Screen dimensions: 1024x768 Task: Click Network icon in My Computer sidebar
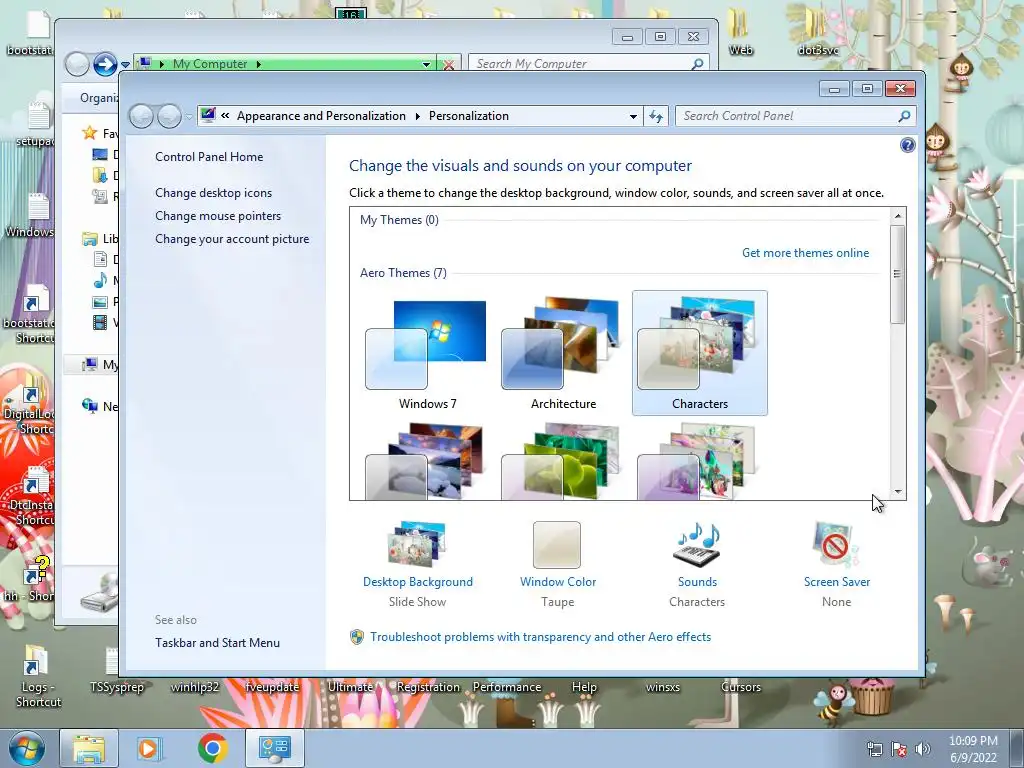[x=90, y=406]
